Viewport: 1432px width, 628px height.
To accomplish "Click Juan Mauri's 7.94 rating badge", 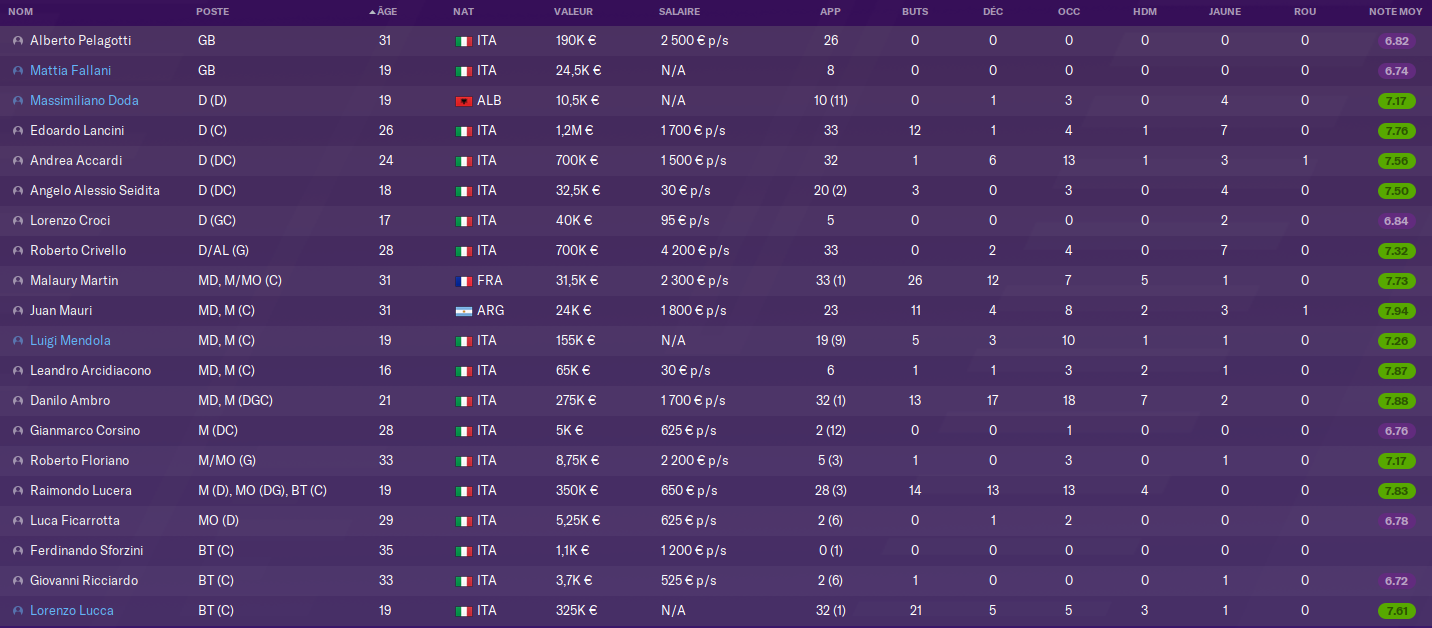I will tap(1397, 311).
